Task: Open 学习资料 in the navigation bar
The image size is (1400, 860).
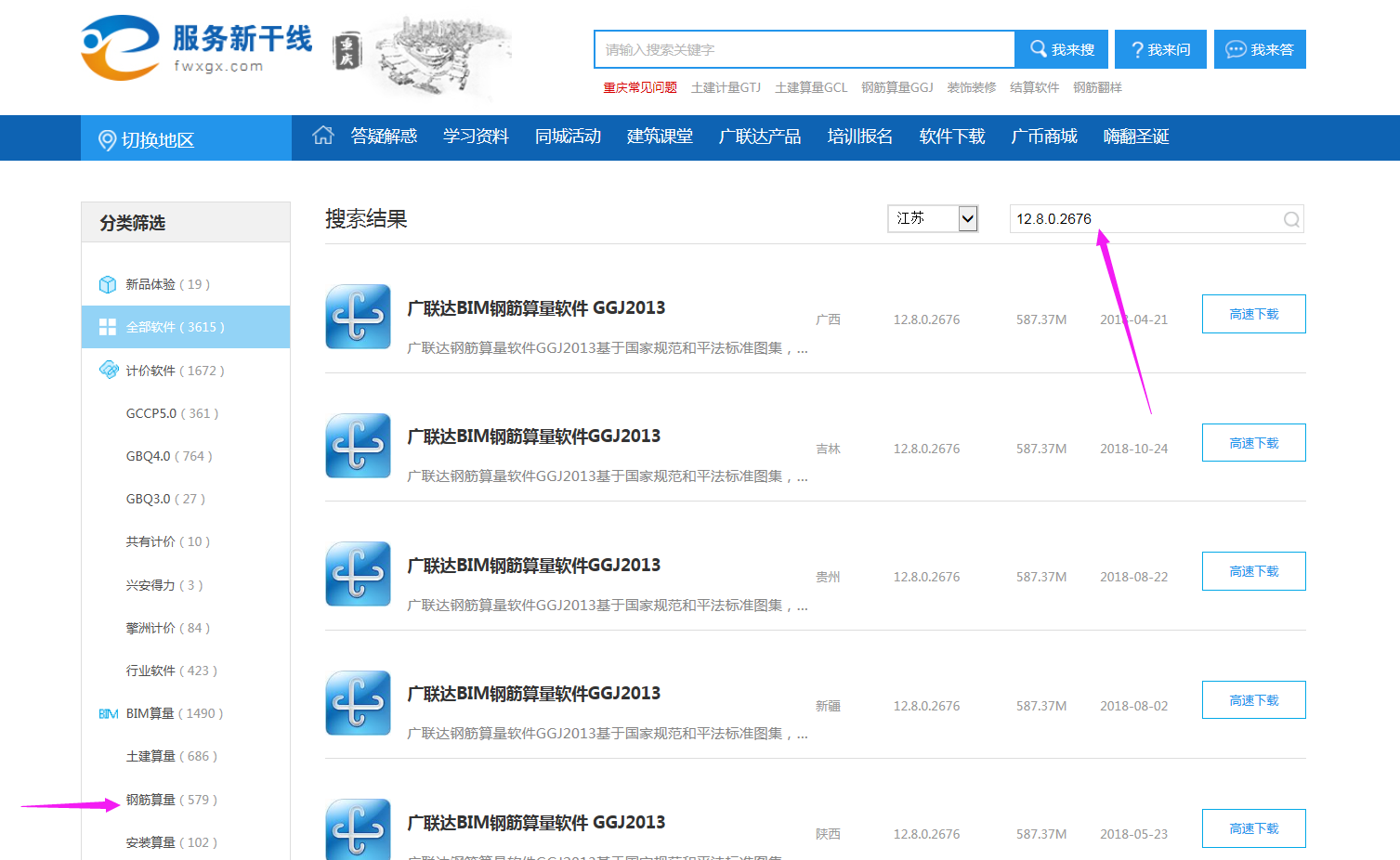Action: (476, 137)
